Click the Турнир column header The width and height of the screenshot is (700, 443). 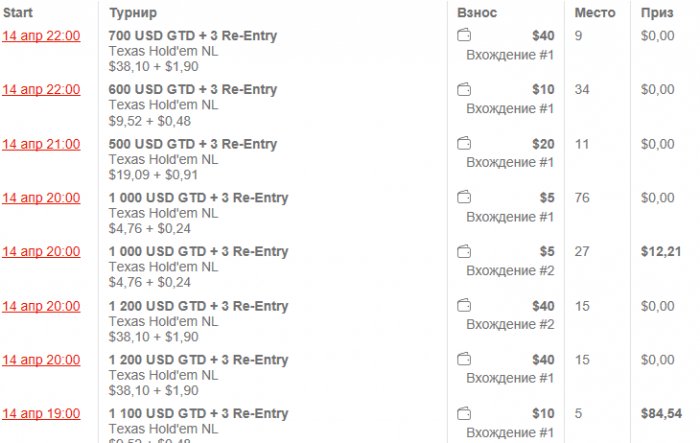(x=133, y=13)
